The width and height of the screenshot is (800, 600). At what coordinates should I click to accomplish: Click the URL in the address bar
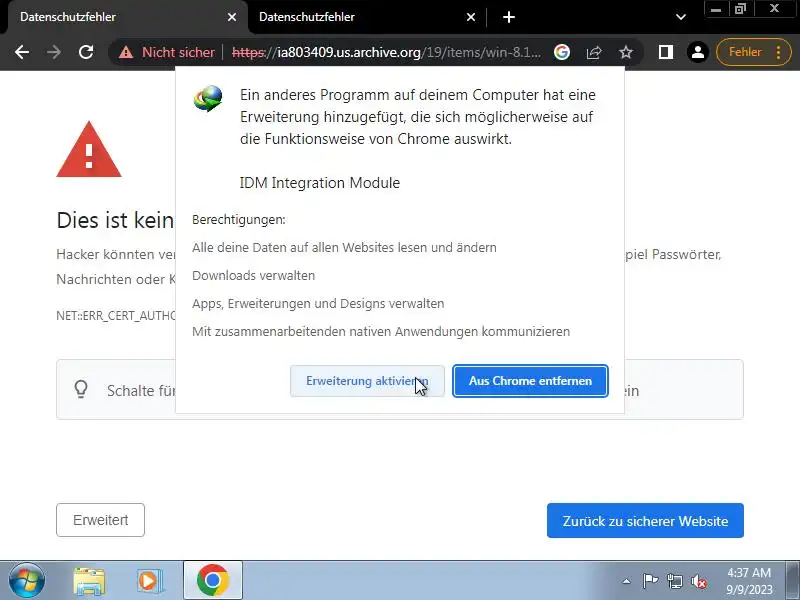(x=386, y=52)
